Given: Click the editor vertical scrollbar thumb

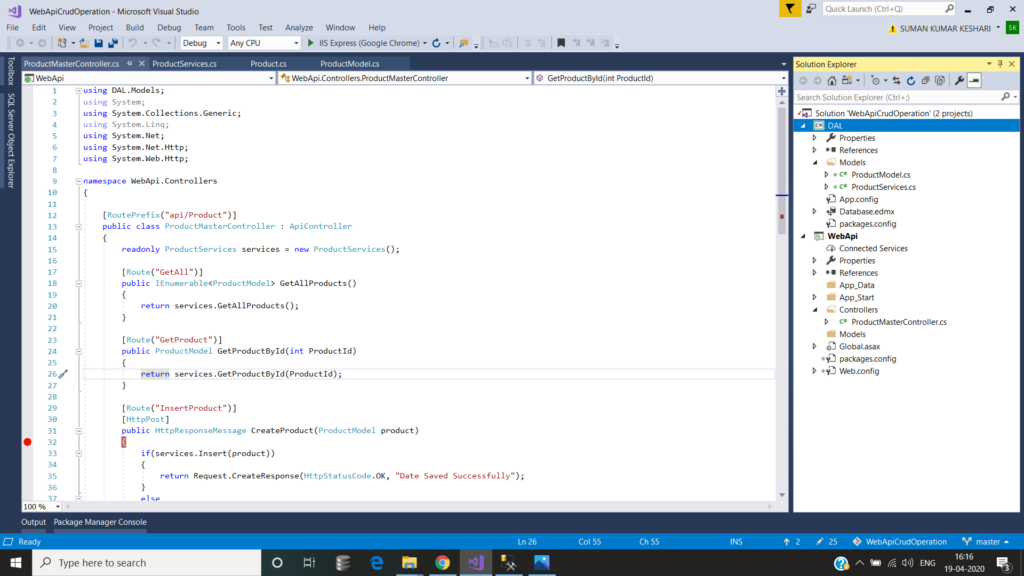Looking at the screenshot, I should click(x=782, y=170).
